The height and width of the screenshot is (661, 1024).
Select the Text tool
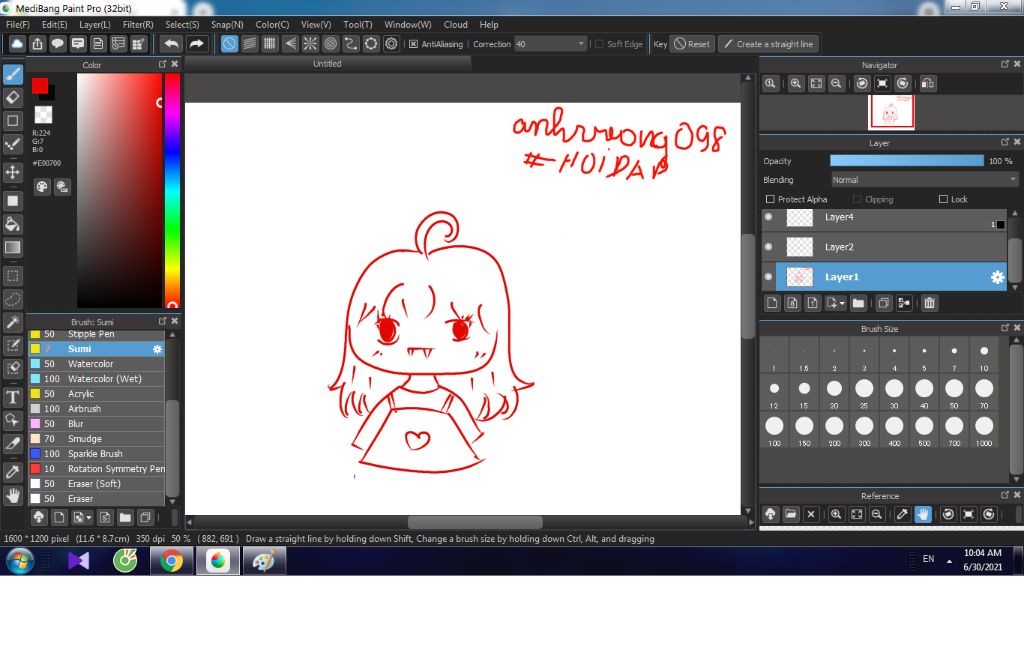click(12, 396)
